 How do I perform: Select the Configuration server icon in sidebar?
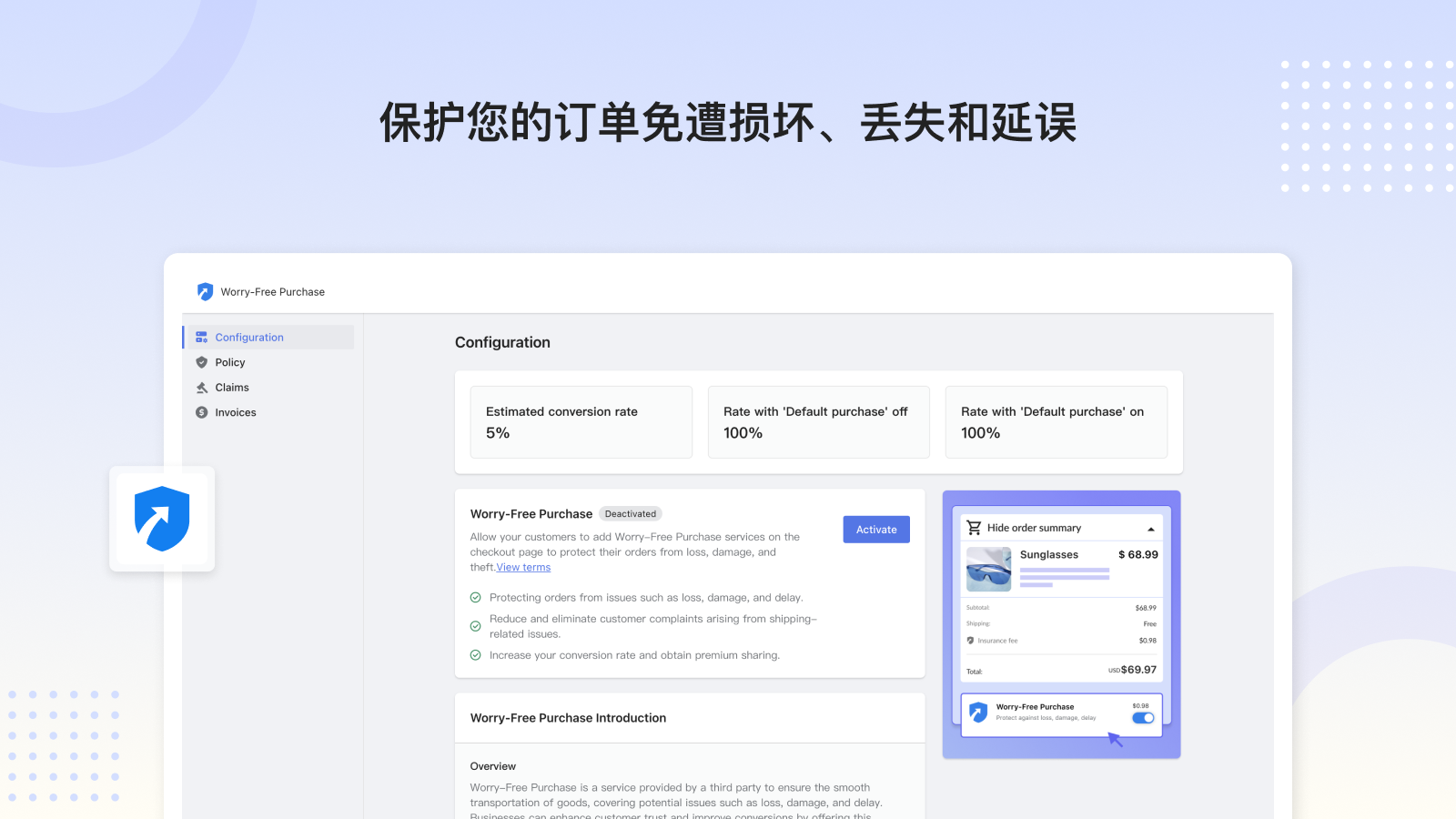pyautogui.click(x=201, y=337)
